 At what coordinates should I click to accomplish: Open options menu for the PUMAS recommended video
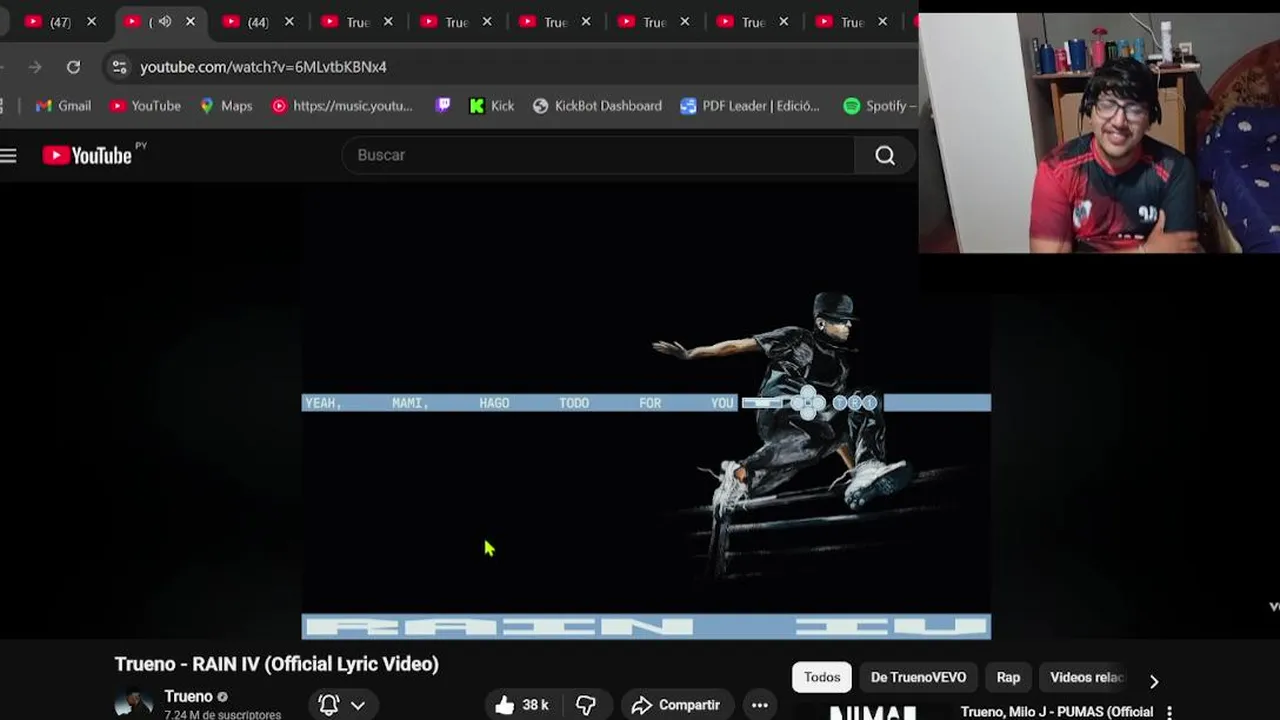tap(1169, 712)
